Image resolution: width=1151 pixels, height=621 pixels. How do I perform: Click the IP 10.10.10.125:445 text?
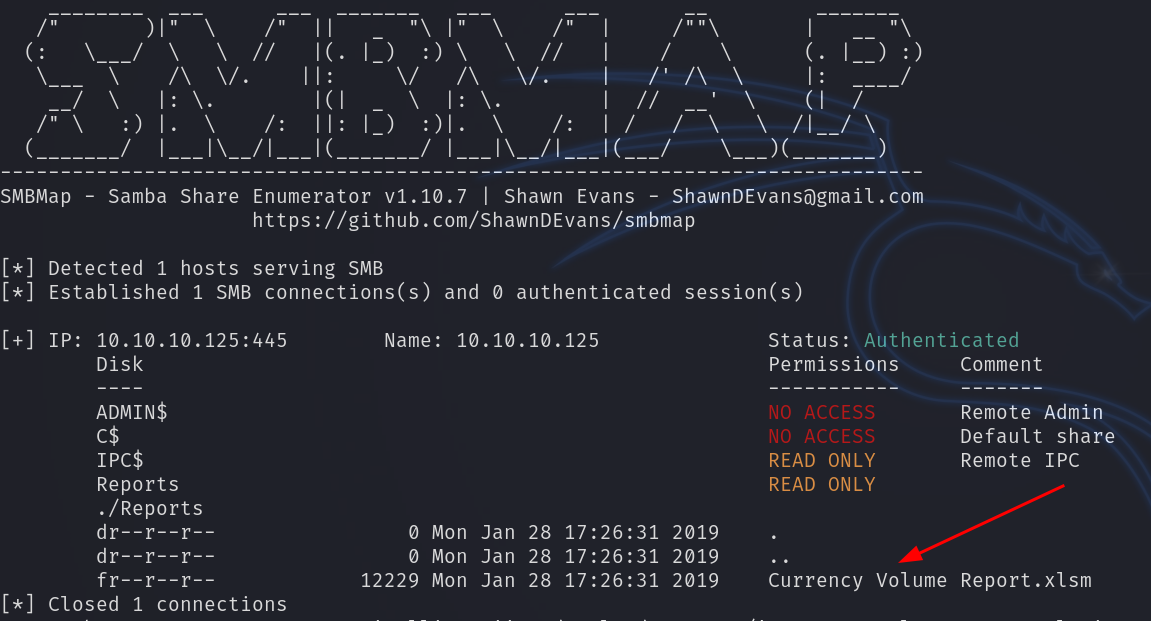point(168,340)
